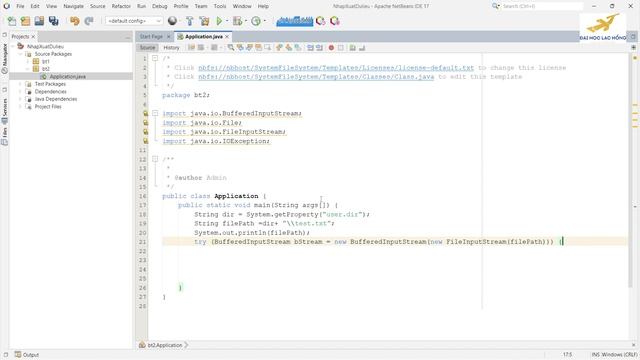
Task: Click the Open Project icon
Action: point(39,21)
